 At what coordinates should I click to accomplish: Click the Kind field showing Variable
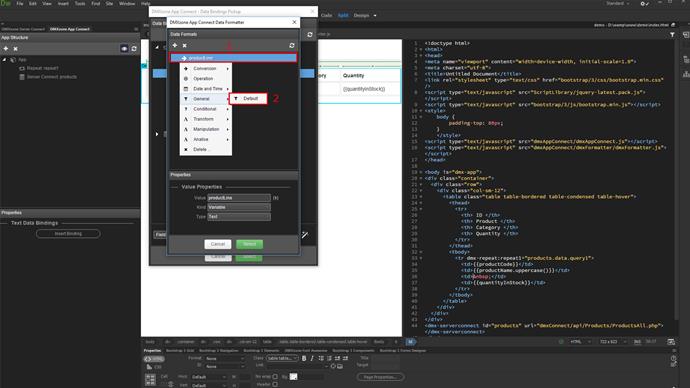coord(239,207)
